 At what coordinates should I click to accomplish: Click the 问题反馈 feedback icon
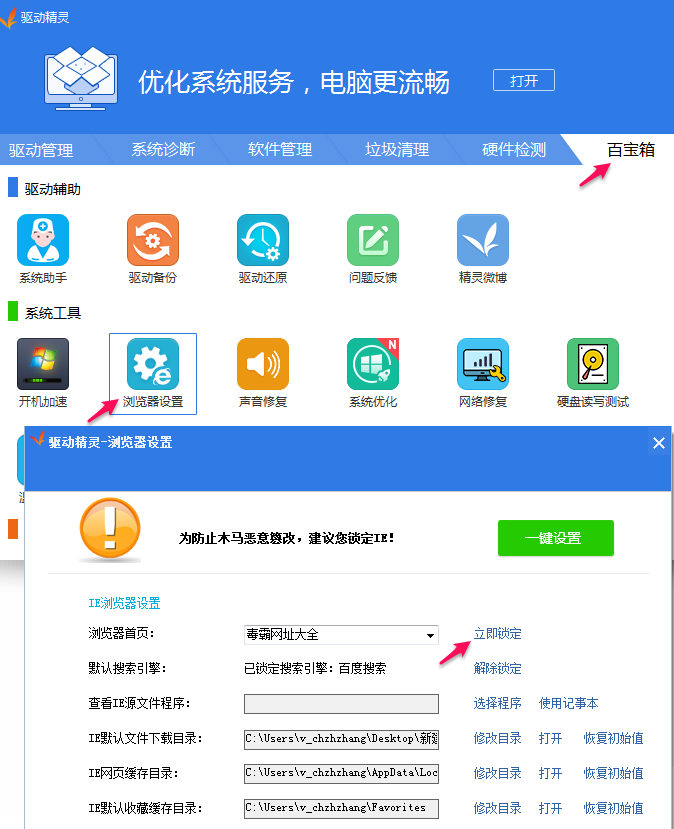point(373,240)
